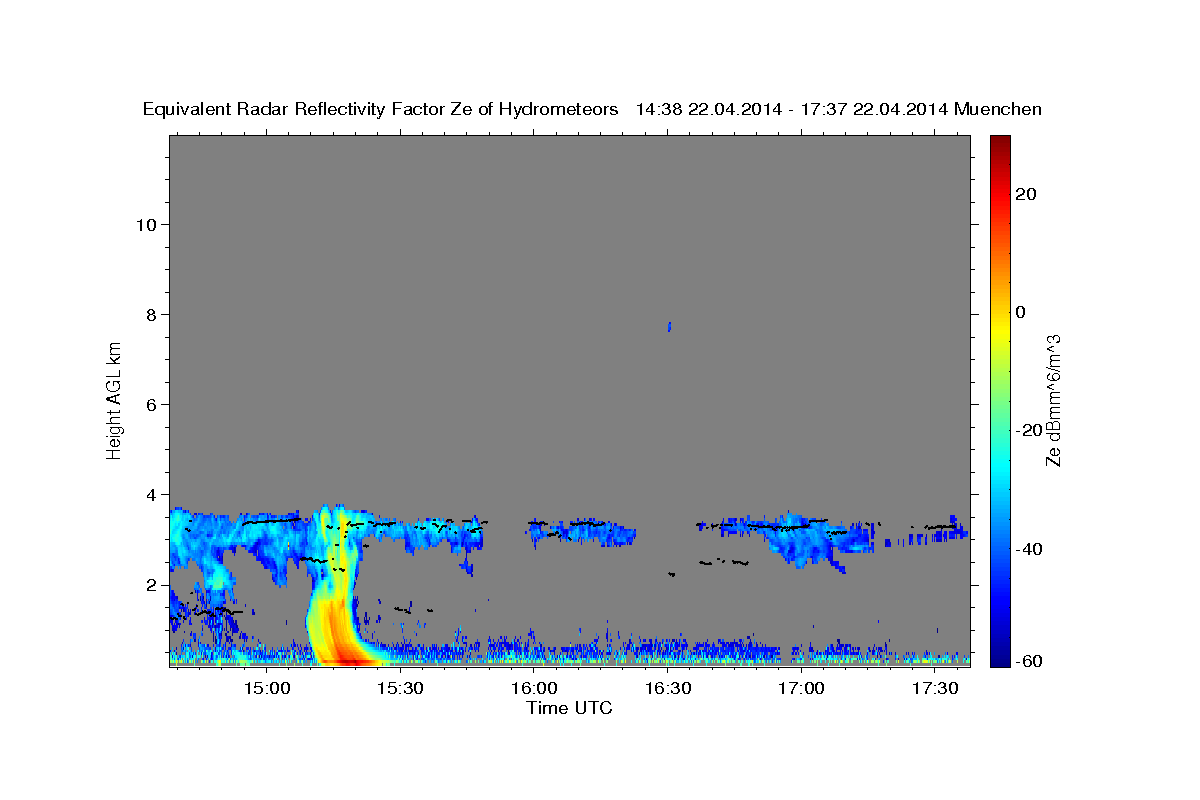This screenshot has width=1200, height=800.
Task: Click the 15:30 time tick label
Action: click(402, 689)
